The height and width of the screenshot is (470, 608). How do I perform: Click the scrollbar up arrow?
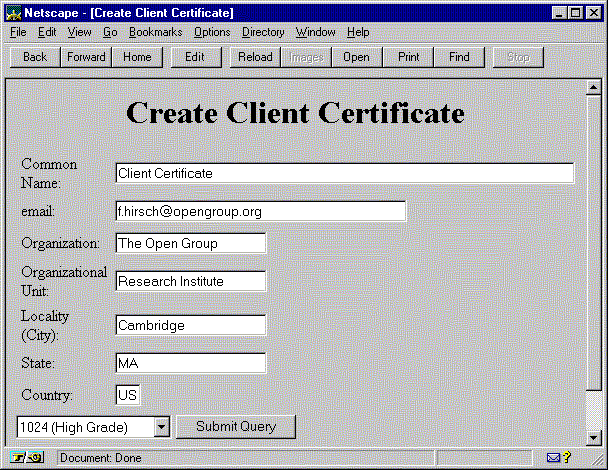pyautogui.click(x=593, y=88)
